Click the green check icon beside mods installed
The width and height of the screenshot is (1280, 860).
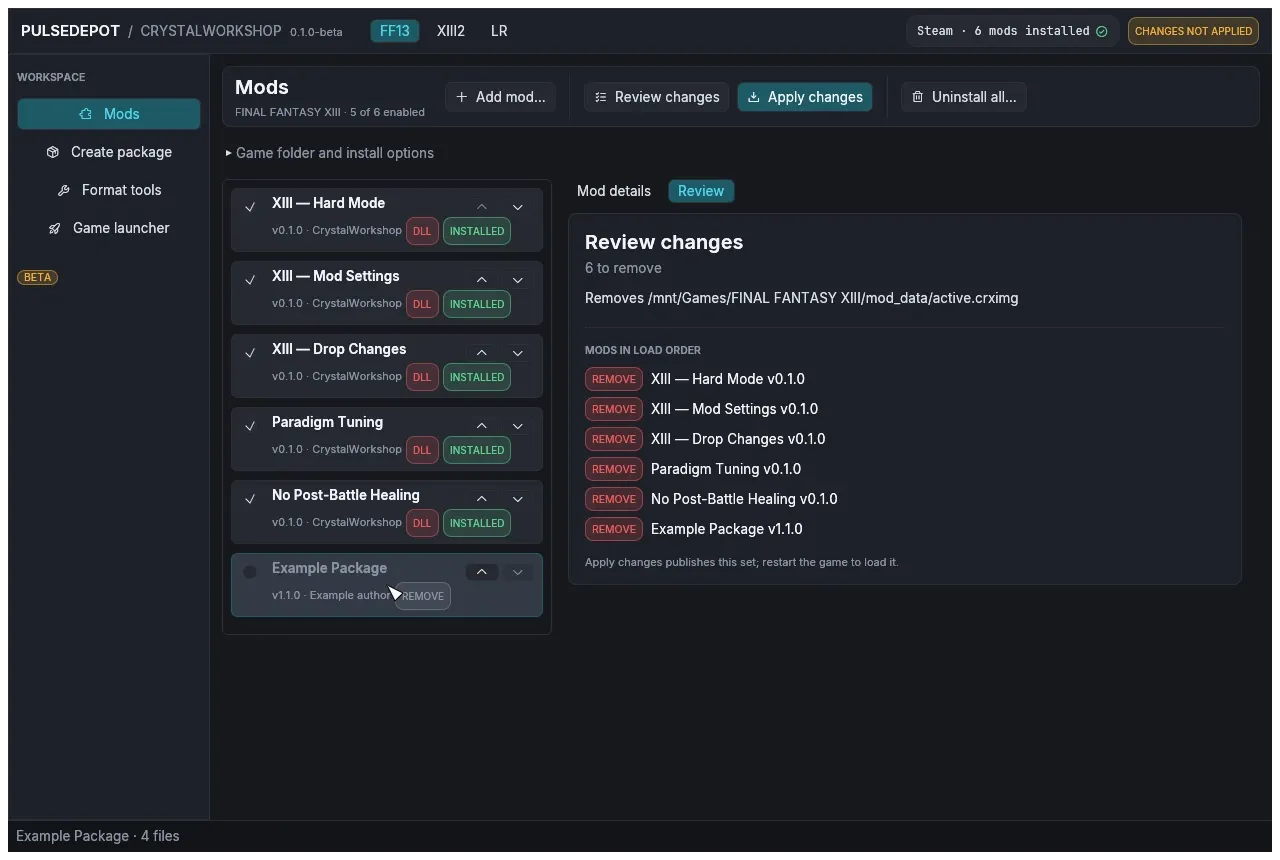pyautogui.click(x=1102, y=31)
